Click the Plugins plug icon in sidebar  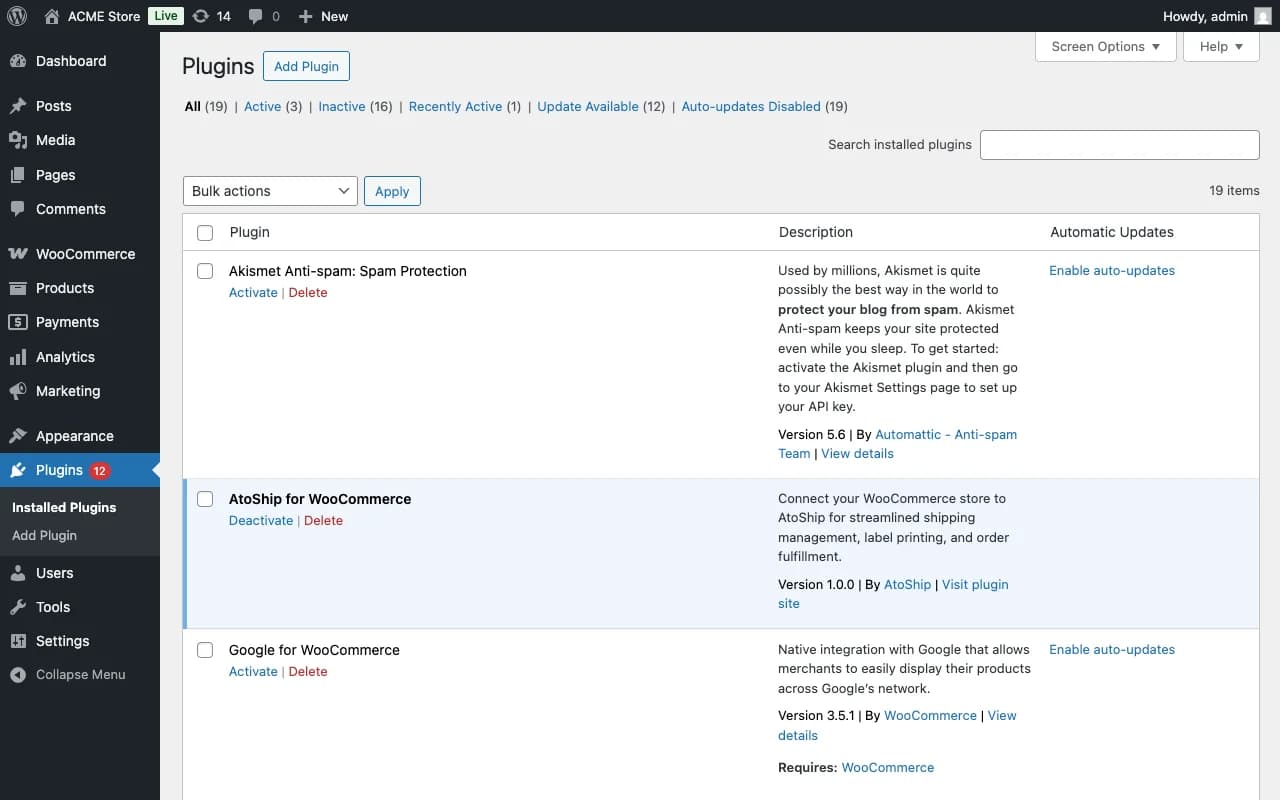18,470
